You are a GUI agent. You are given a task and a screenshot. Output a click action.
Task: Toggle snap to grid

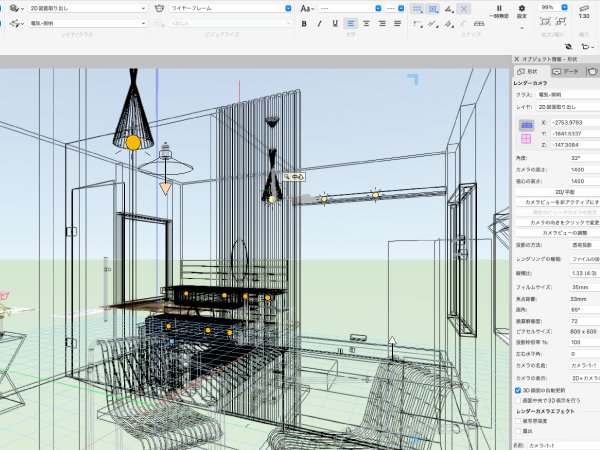(x=417, y=8)
